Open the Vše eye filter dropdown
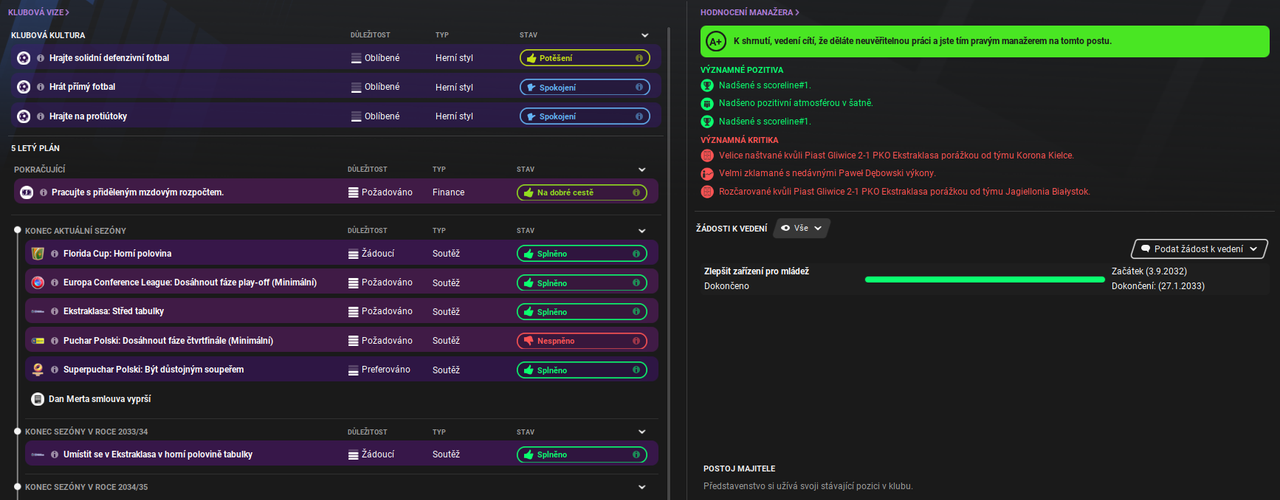 tap(801, 228)
